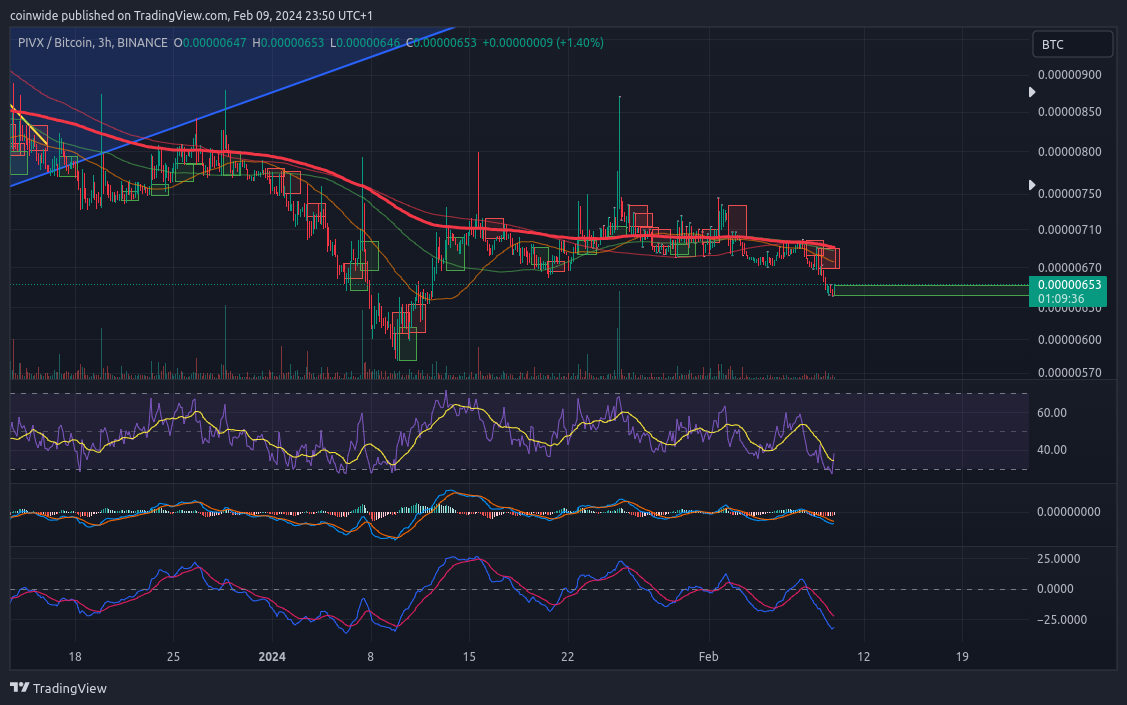Click the TradingView logo at bottom

[58, 688]
